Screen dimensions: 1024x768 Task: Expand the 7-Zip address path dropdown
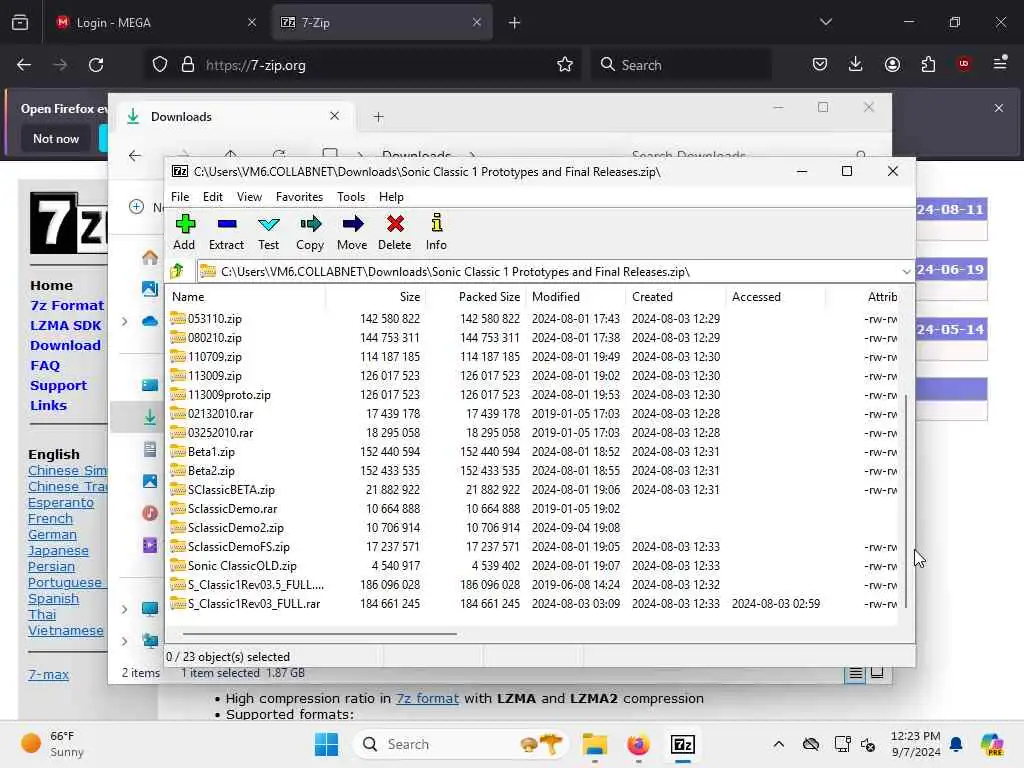[x=906, y=272]
